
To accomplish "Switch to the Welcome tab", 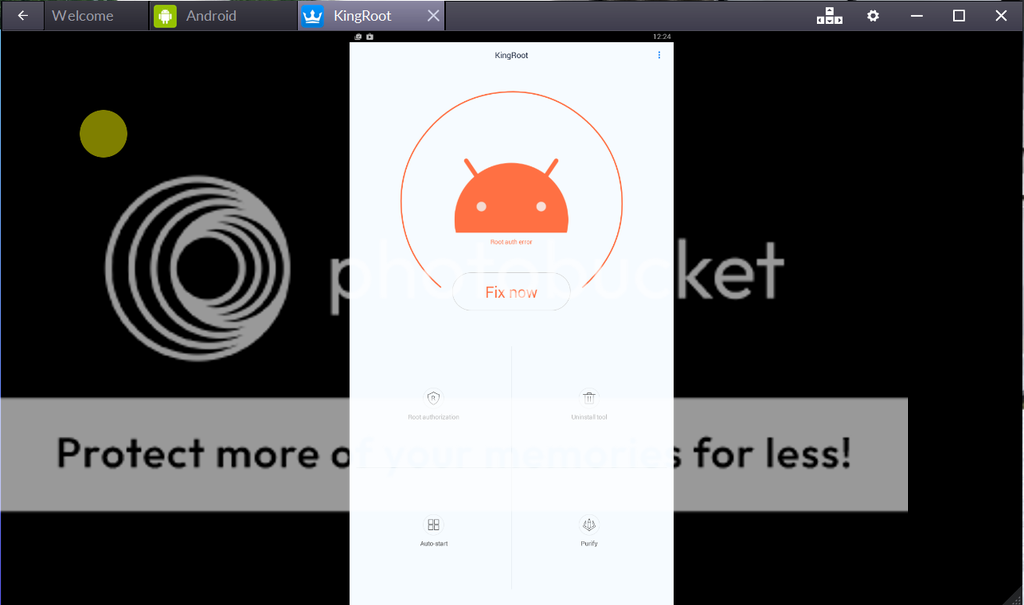I will pos(82,16).
